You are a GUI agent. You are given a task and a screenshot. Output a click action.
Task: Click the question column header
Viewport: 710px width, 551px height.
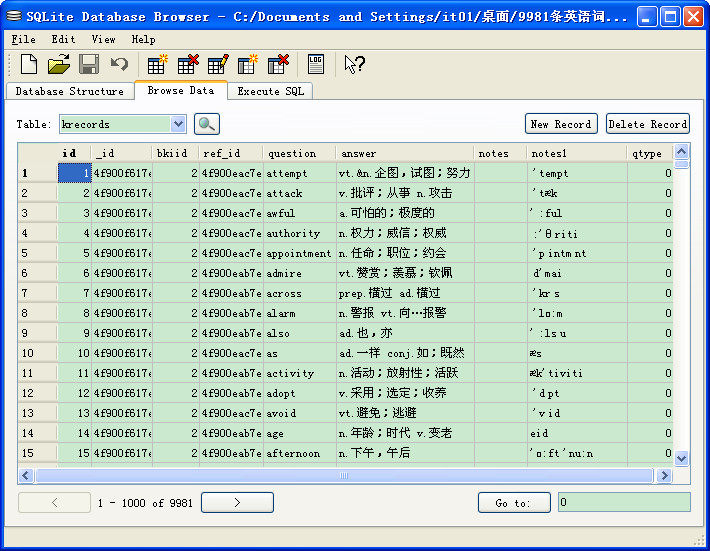pos(299,153)
